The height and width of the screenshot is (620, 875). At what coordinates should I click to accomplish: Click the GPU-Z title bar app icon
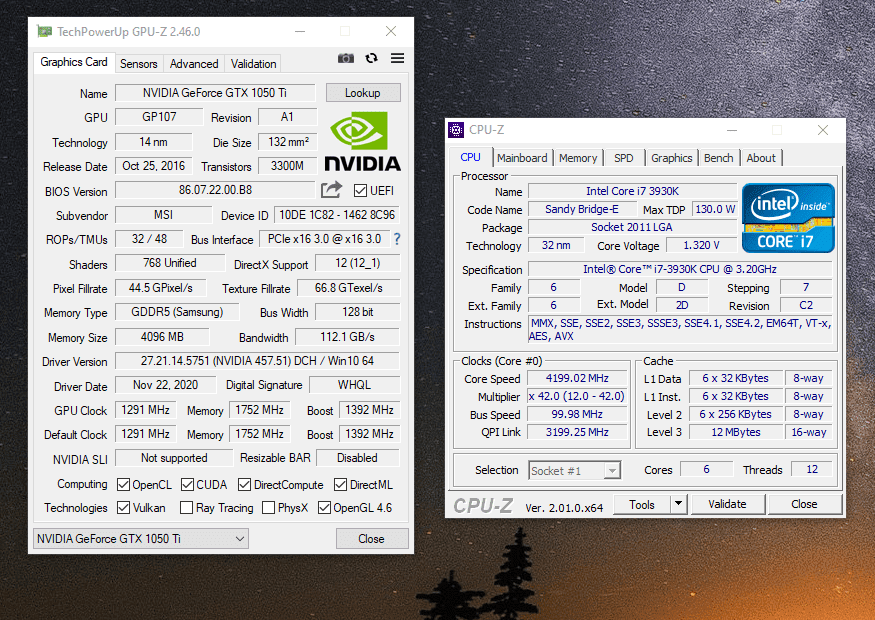point(44,31)
